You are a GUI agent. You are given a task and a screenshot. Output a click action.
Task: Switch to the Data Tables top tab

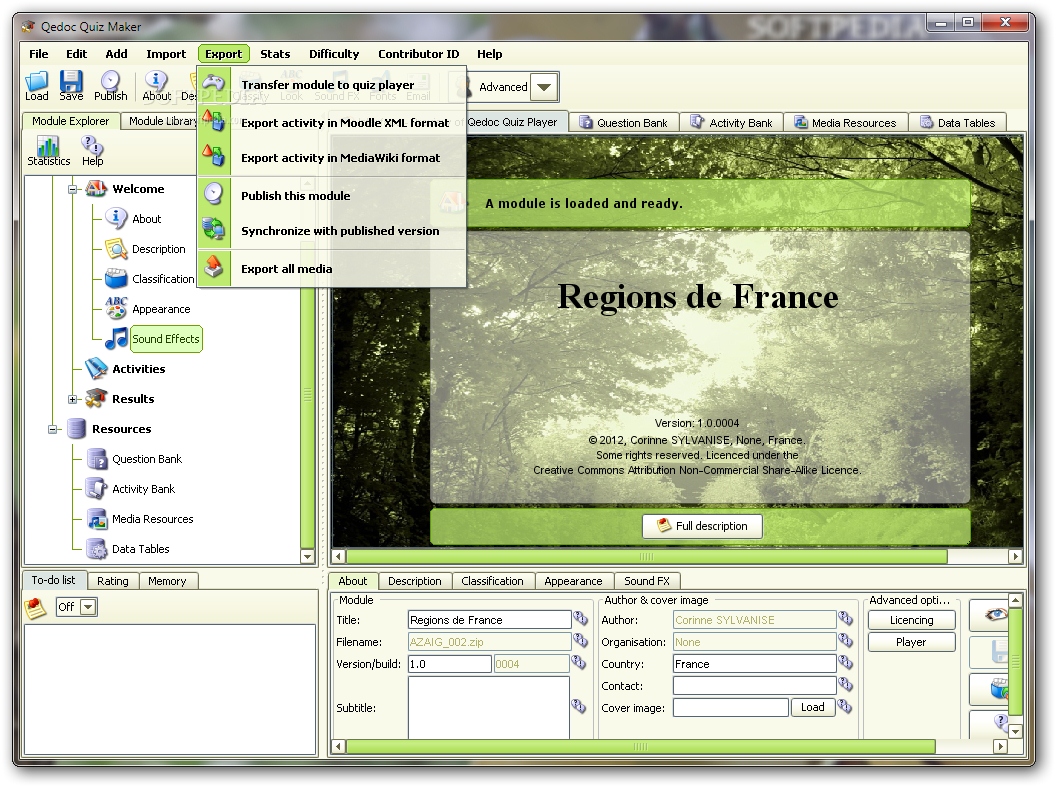pyautogui.click(x=958, y=123)
